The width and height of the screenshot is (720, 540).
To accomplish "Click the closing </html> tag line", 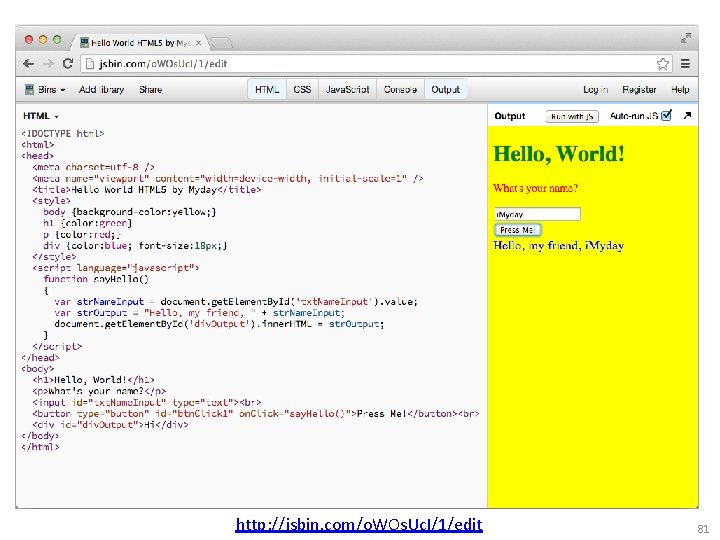I will 40,447.
